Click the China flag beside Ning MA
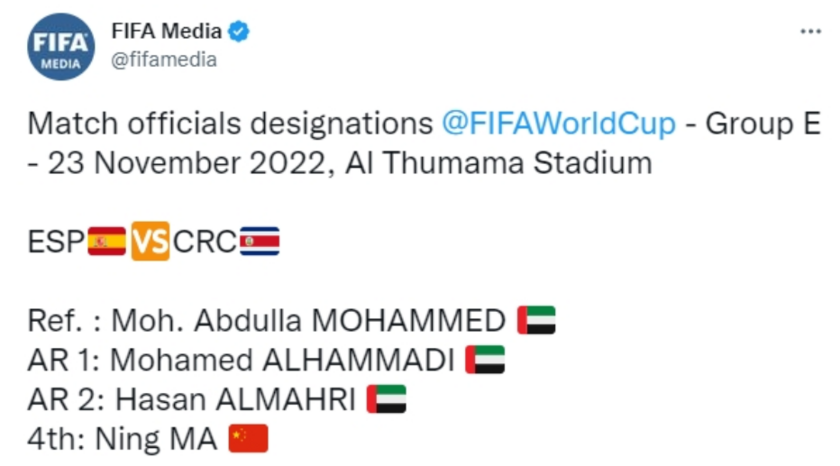This screenshot has height=466, width=840. (x=248, y=438)
